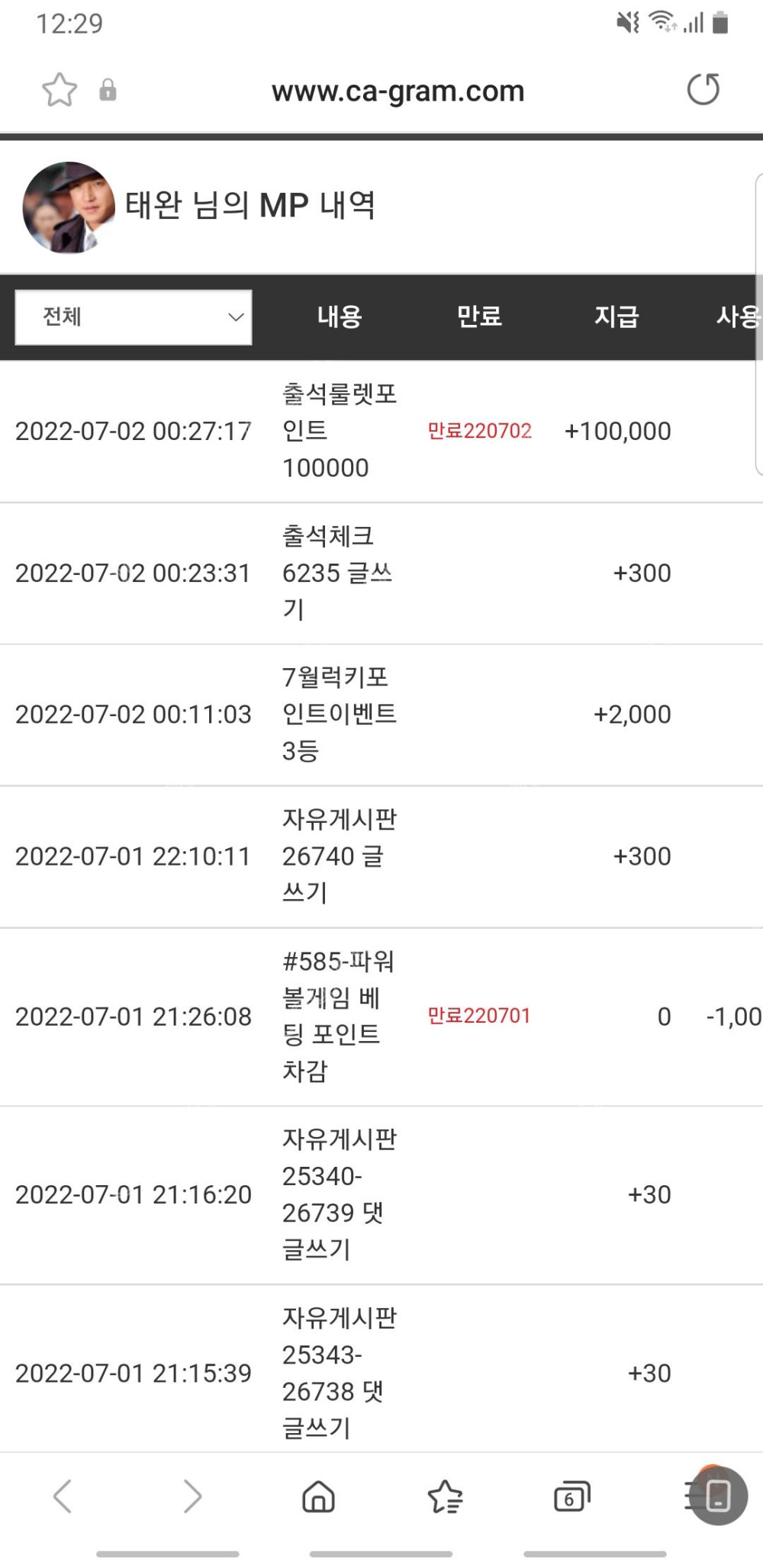This screenshot has height=1568, width=763.
Task: Tap the 출석룰렛포인트 100000 entry
Action: (x=340, y=431)
